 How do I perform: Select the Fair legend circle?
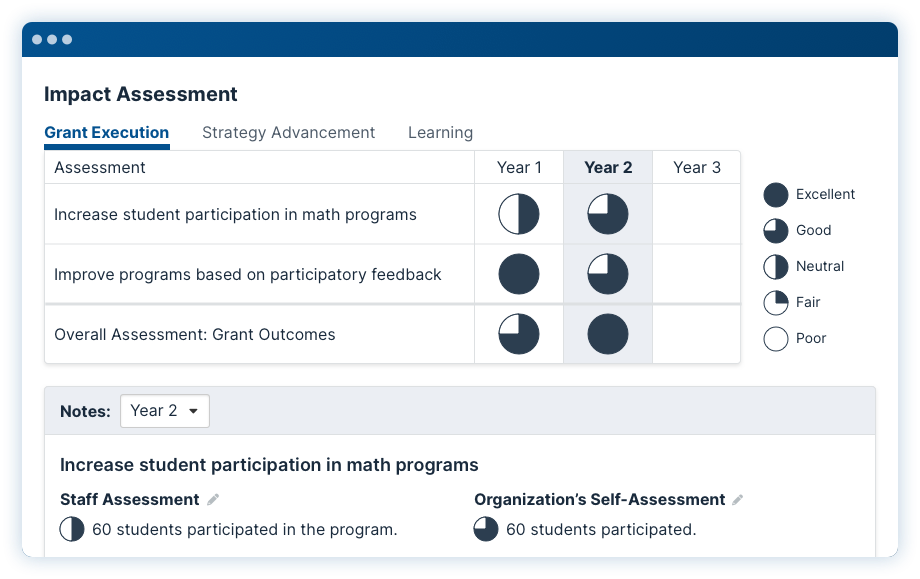pos(776,303)
